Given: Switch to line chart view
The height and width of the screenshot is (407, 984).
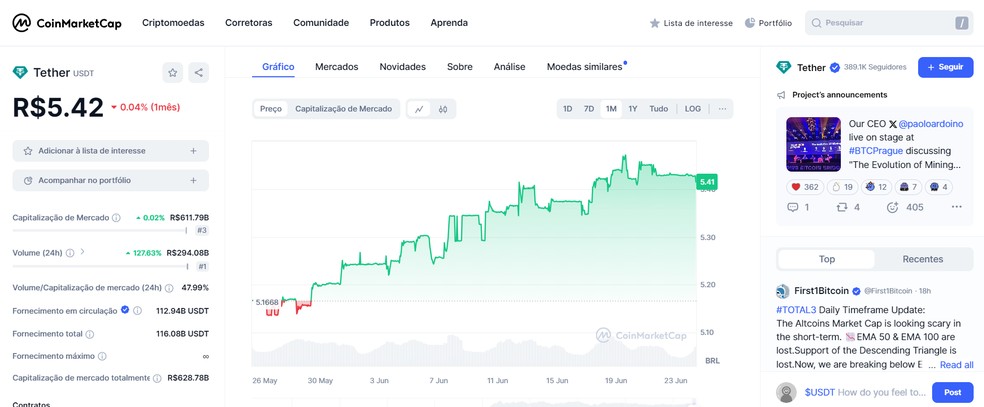Looking at the screenshot, I should pyautogui.click(x=419, y=109).
